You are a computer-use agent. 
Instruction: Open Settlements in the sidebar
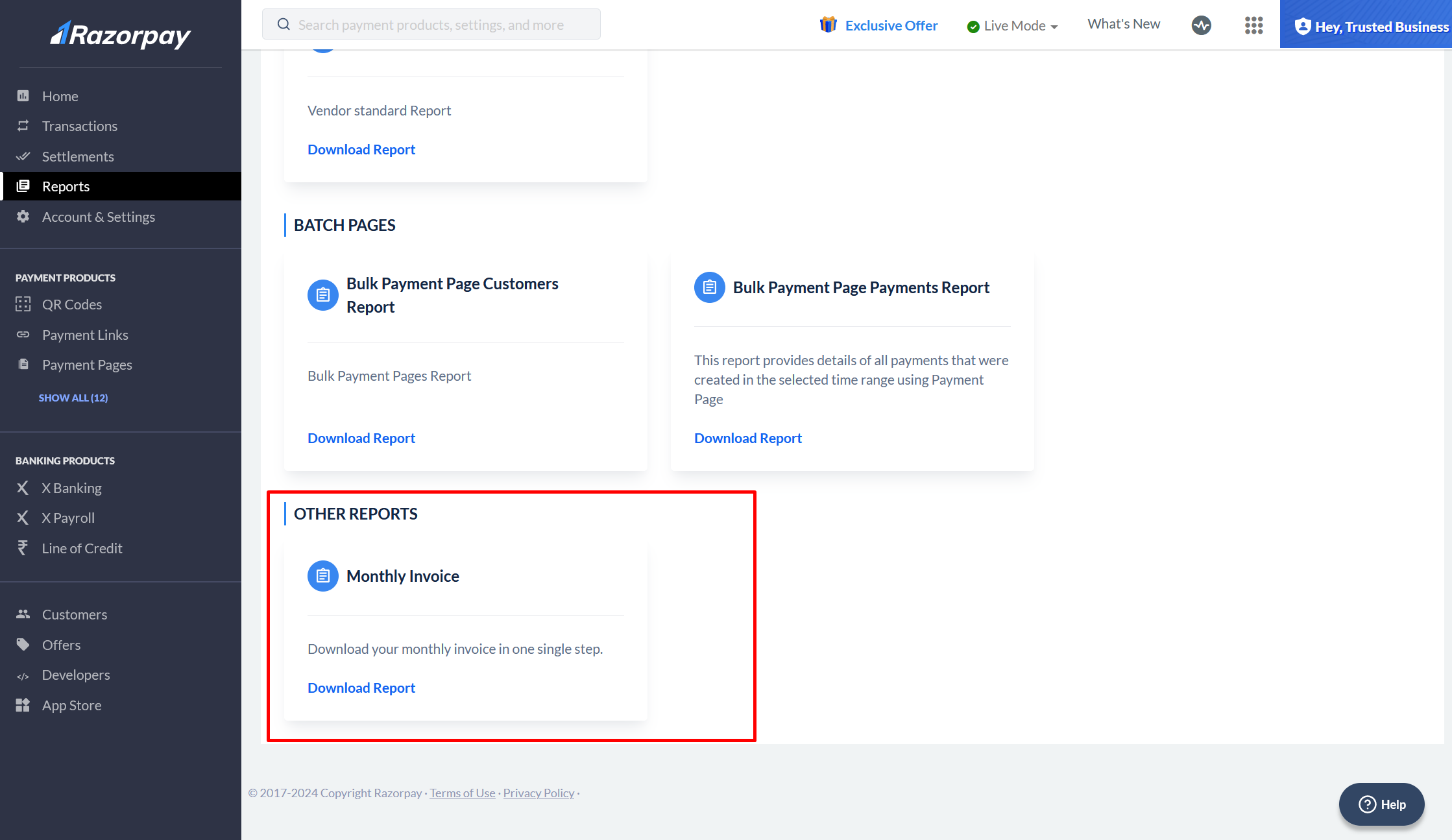(77, 156)
